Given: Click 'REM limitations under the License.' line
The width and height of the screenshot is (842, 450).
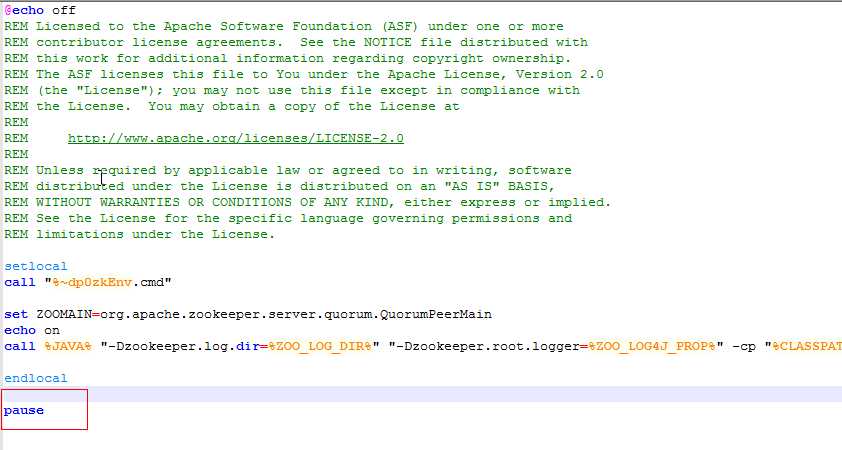Looking at the screenshot, I should (x=140, y=235).
